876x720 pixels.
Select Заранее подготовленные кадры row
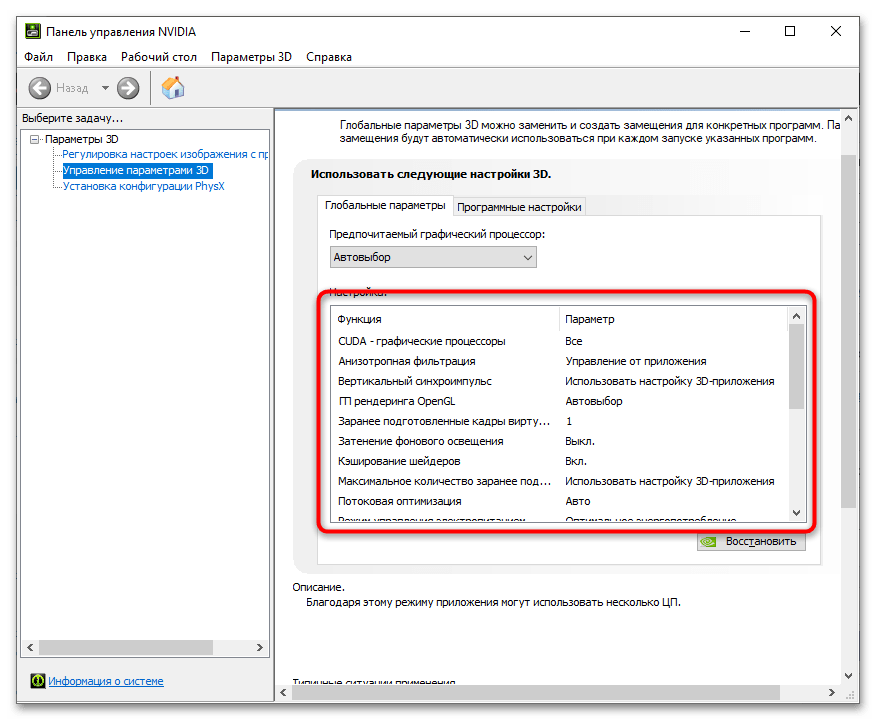[x=559, y=422]
